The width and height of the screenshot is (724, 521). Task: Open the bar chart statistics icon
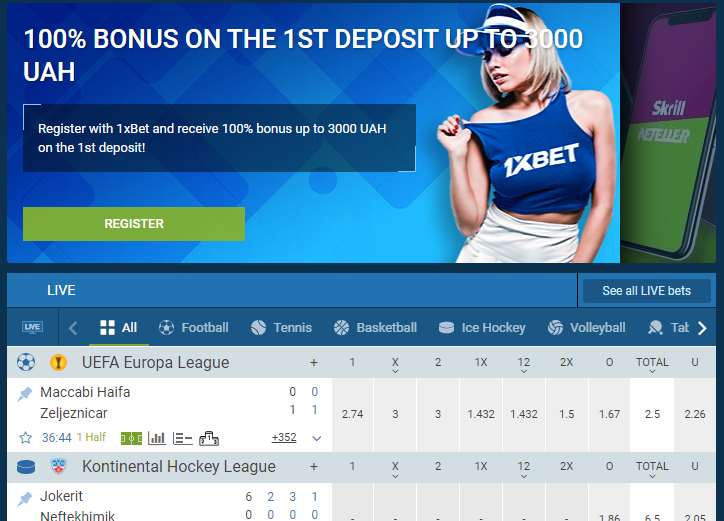tap(157, 438)
